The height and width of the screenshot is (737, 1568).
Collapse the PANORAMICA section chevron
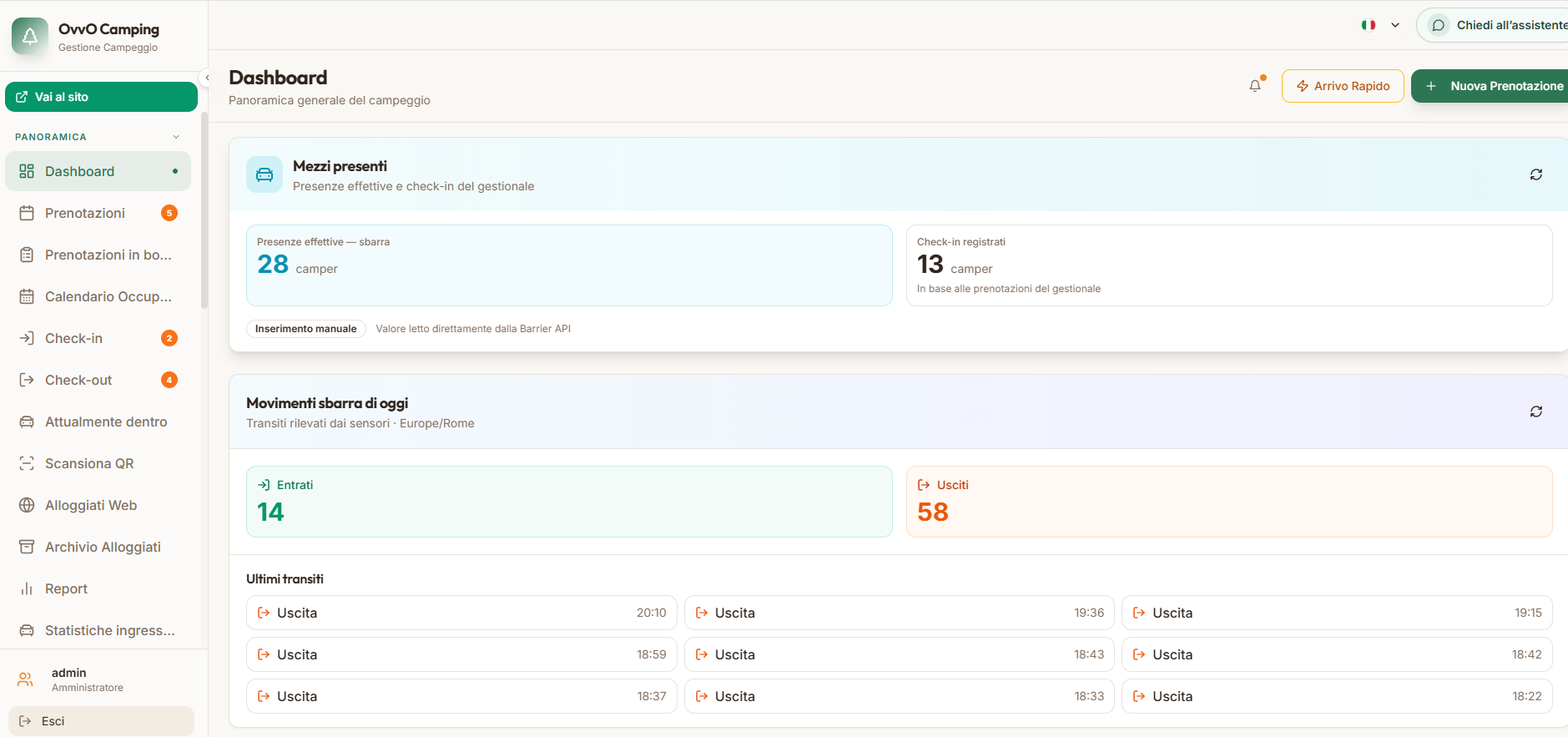pos(176,137)
